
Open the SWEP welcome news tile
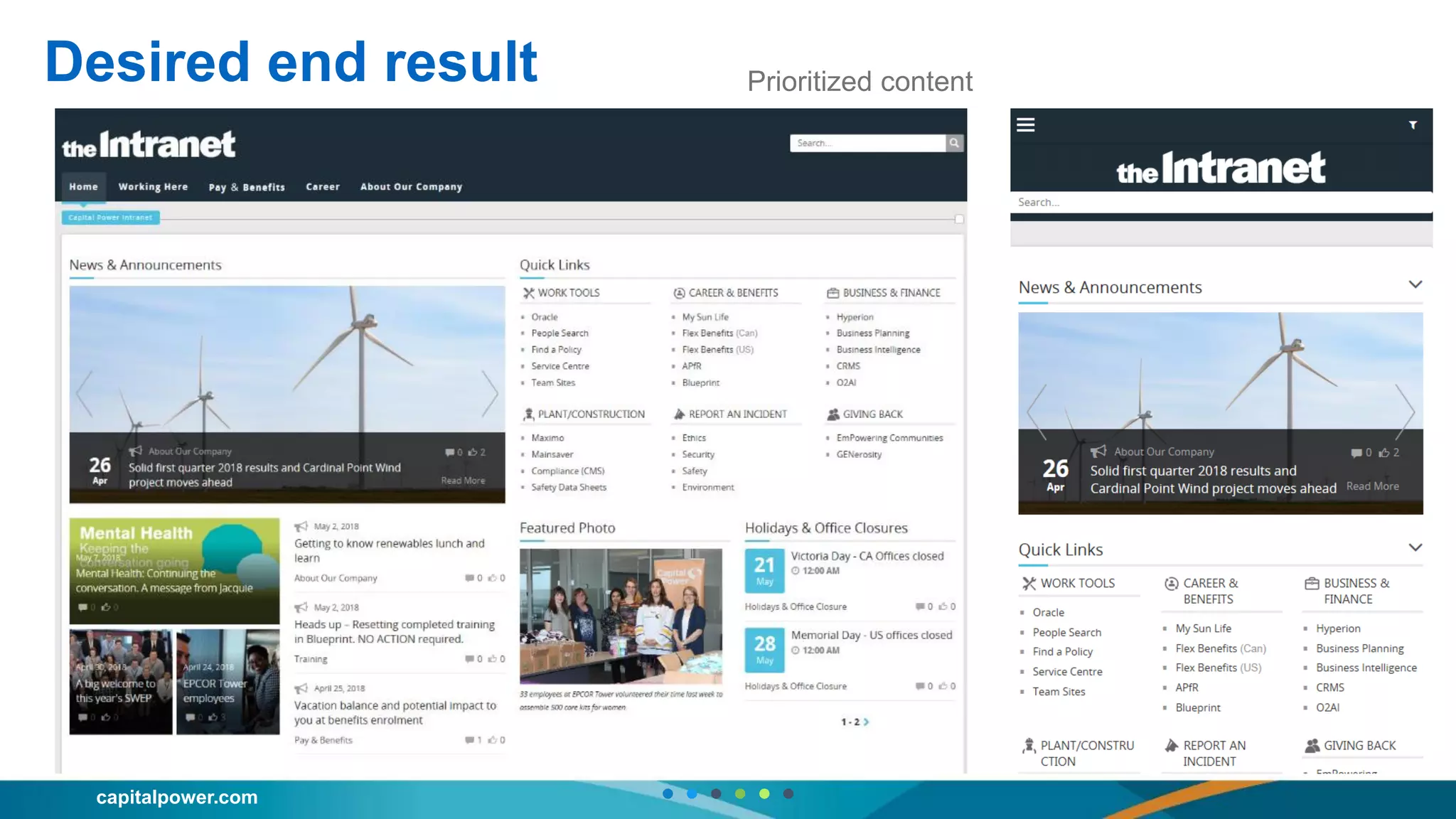point(121,682)
